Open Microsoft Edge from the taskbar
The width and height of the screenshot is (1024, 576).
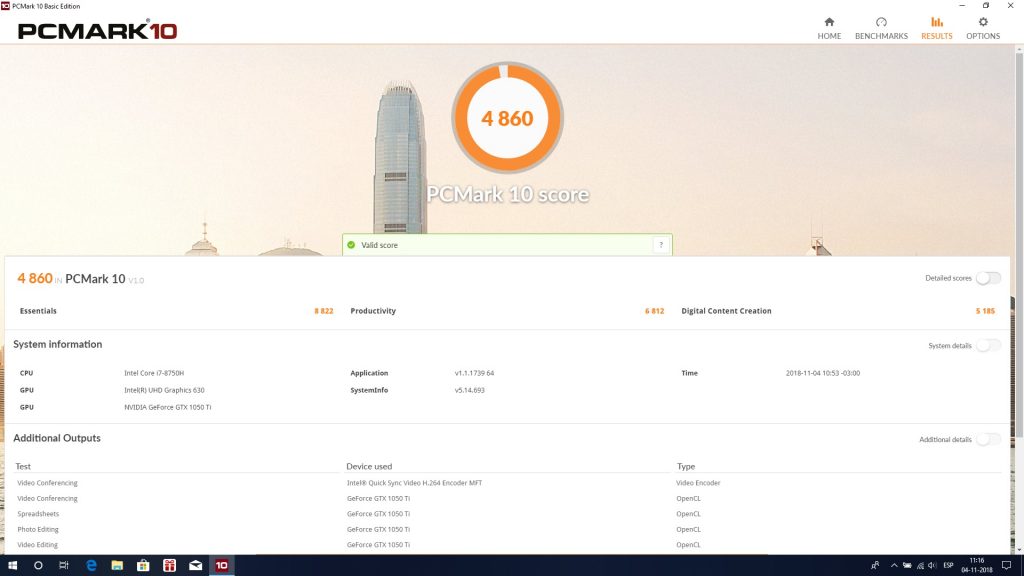[91, 565]
